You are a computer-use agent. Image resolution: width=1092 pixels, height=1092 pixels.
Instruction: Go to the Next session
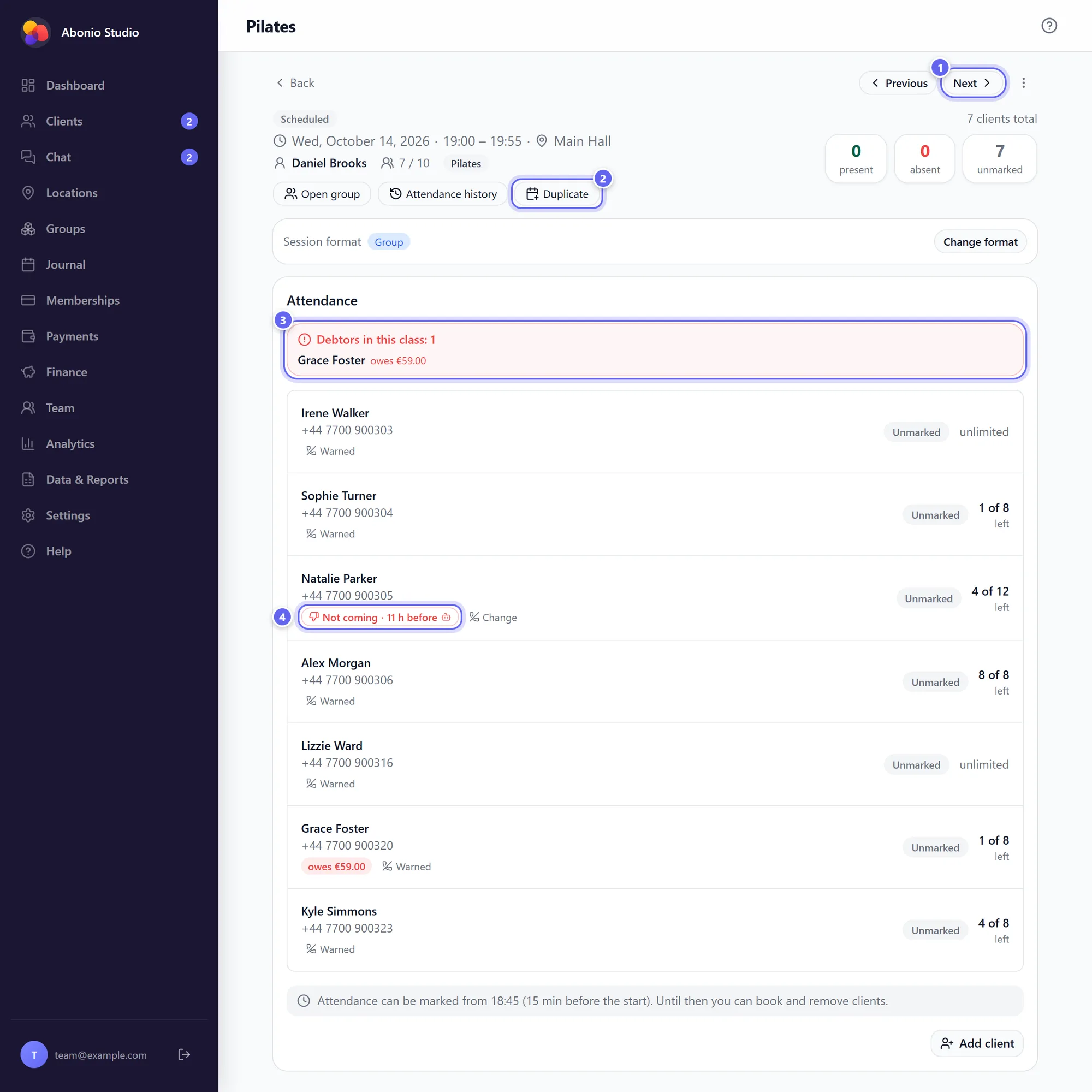pyautogui.click(x=973, y=83)
